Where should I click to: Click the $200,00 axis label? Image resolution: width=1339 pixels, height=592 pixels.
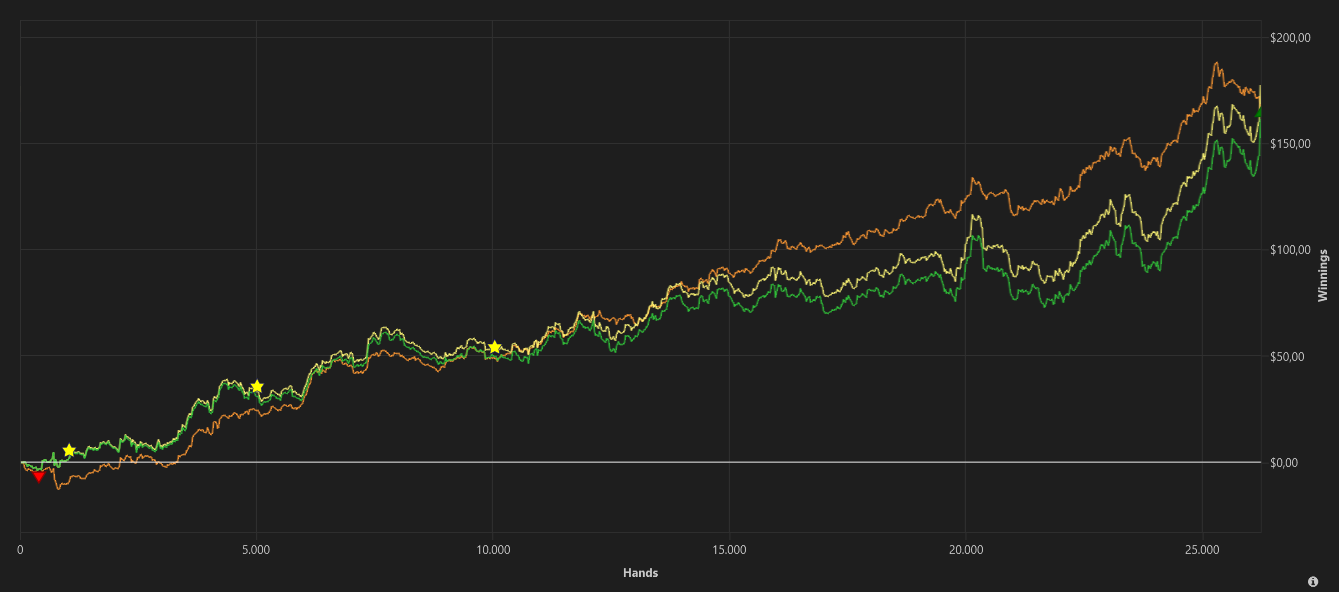pos(1288,37)
